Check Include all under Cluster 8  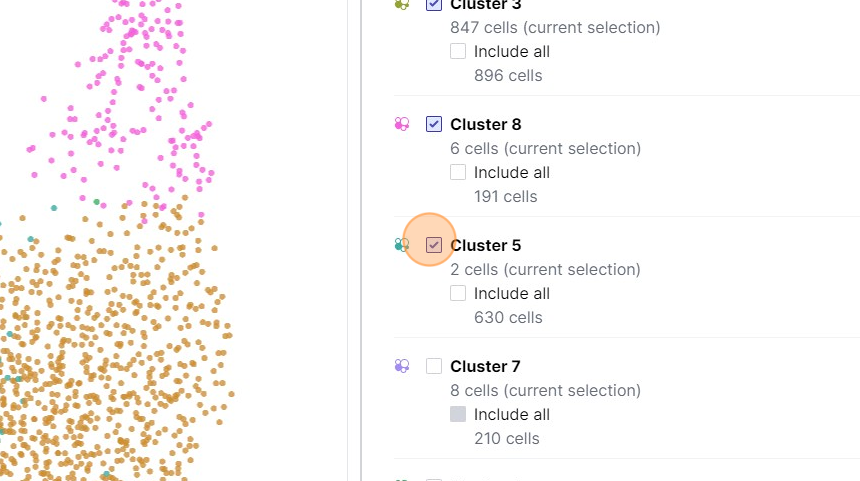(458, 172)
